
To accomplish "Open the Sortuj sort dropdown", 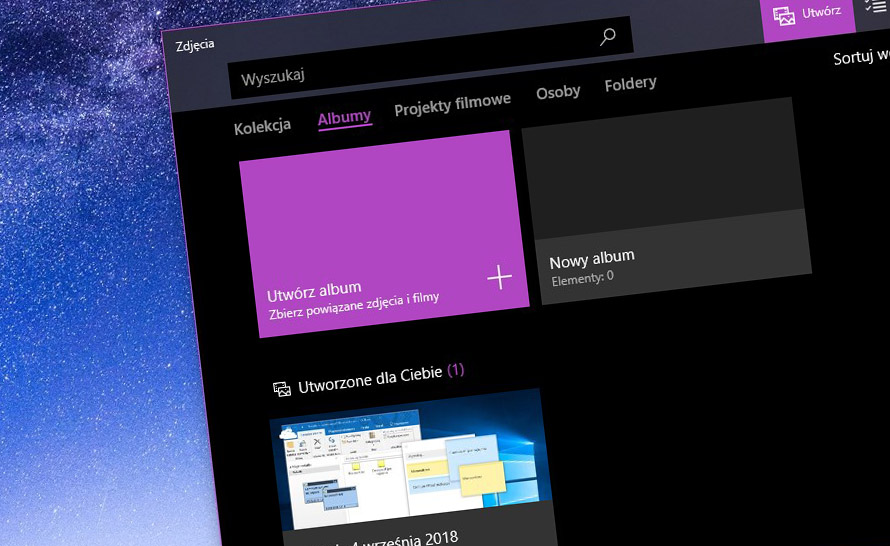I will point(860,57).
